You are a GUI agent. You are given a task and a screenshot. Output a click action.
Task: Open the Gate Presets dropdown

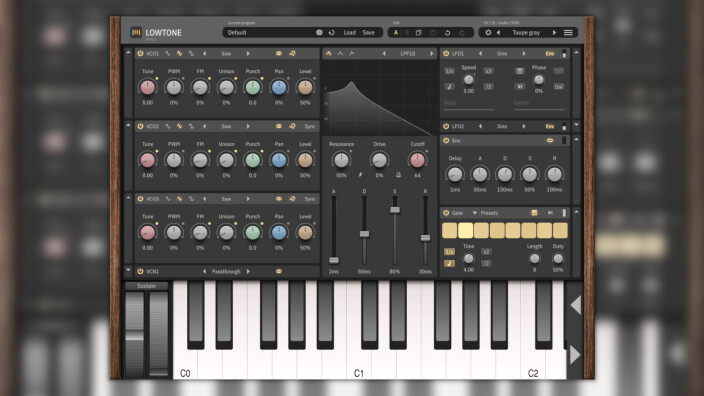coord(485,213)
